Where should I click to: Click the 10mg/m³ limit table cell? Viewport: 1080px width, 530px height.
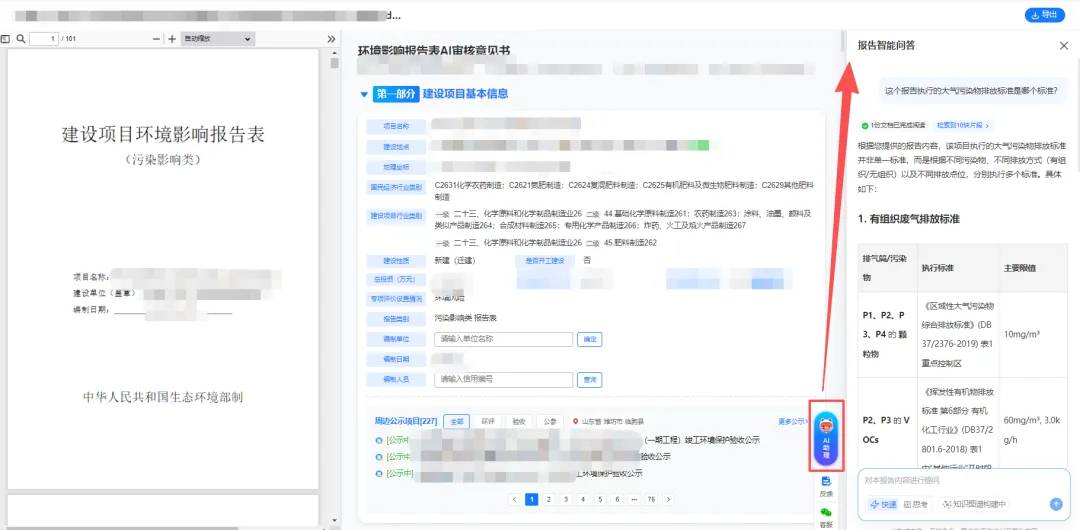pos(1031,335)
